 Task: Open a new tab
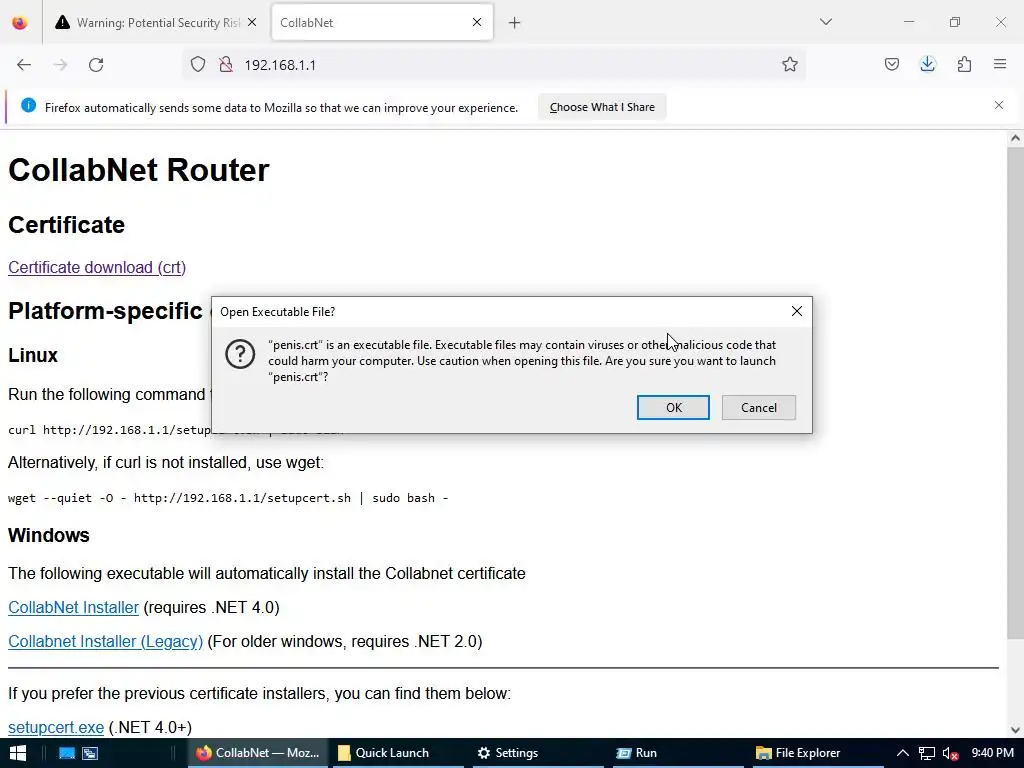(x=515, y=23)
